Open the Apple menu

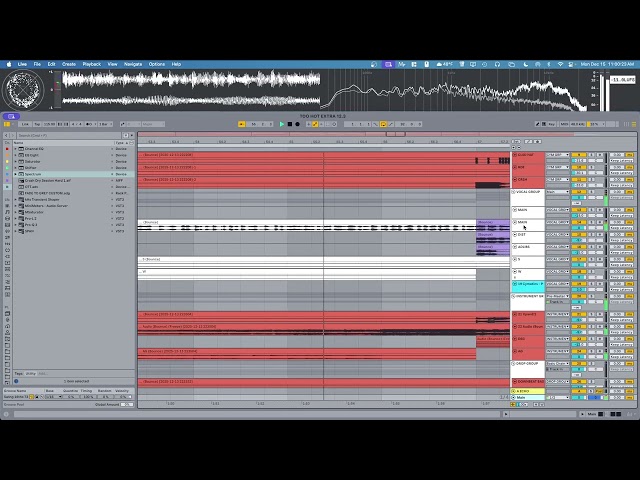point(9,64)
